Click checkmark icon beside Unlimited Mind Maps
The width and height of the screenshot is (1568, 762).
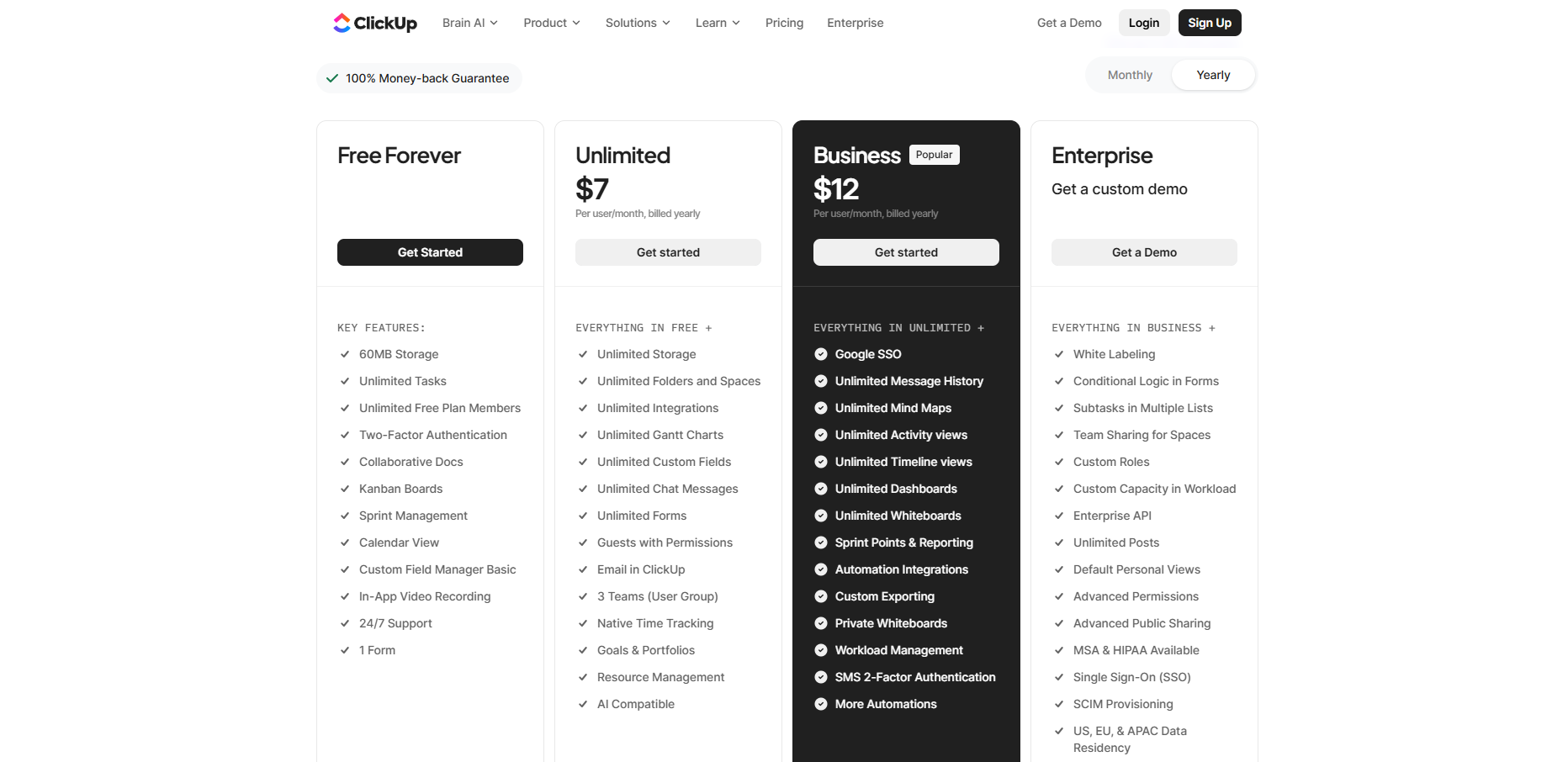coord(821,408)
